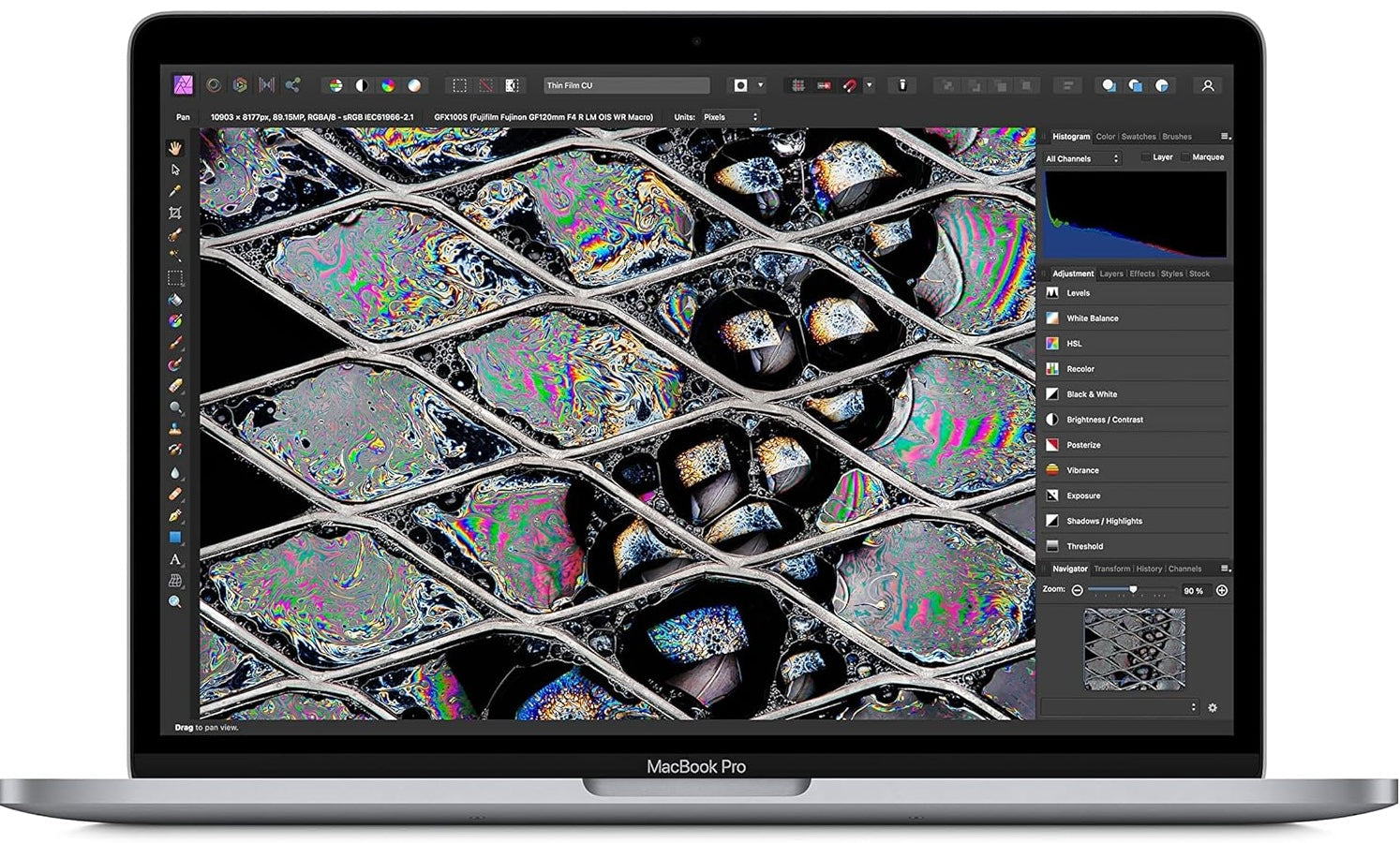Screen dimensions: 1400x843
Task: Switch to the Layers tab
Action: click(x=1111, y=274)
